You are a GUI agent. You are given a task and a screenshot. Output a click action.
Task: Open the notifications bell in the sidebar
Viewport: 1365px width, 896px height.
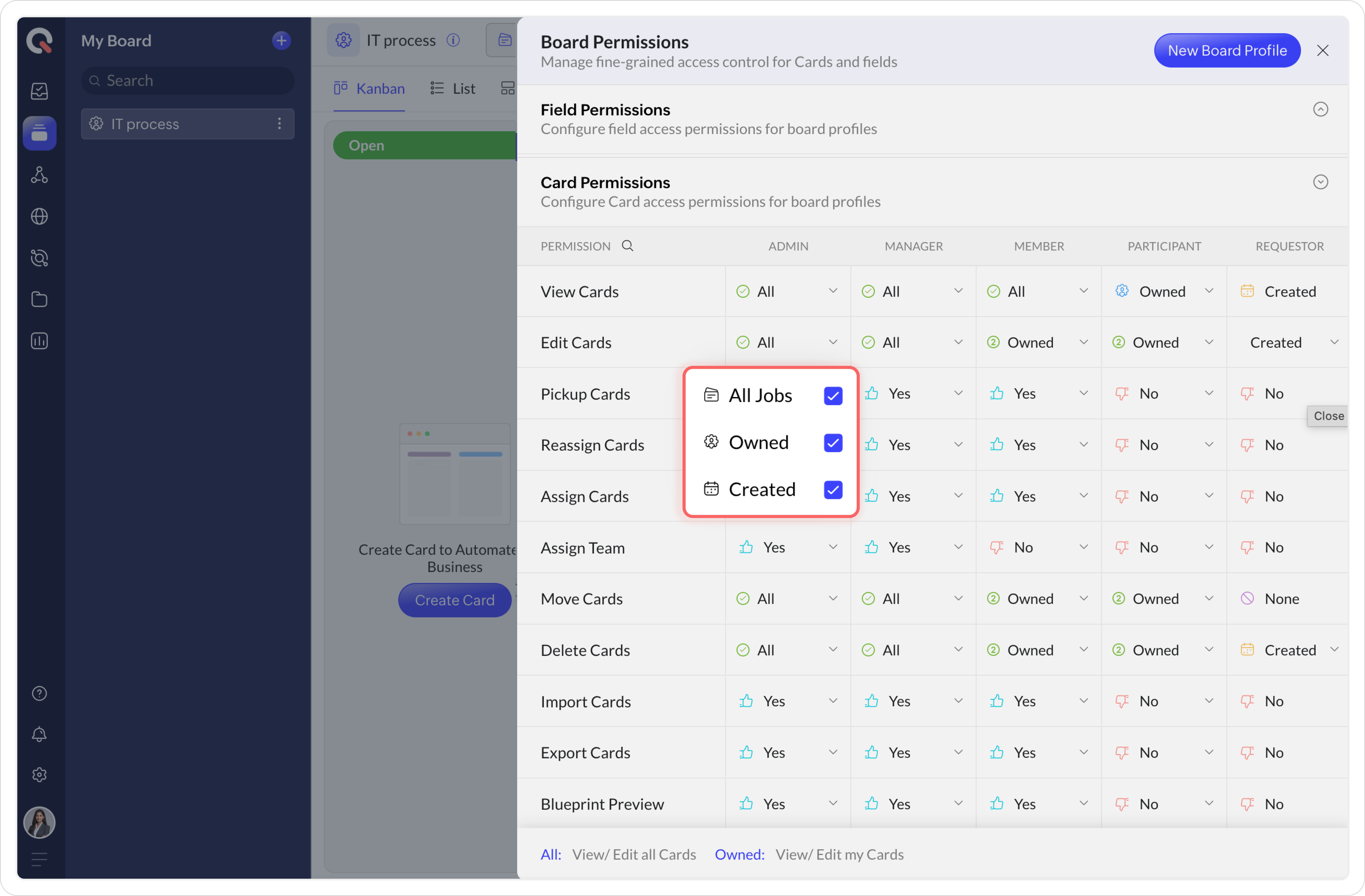[x=39, y=734]
